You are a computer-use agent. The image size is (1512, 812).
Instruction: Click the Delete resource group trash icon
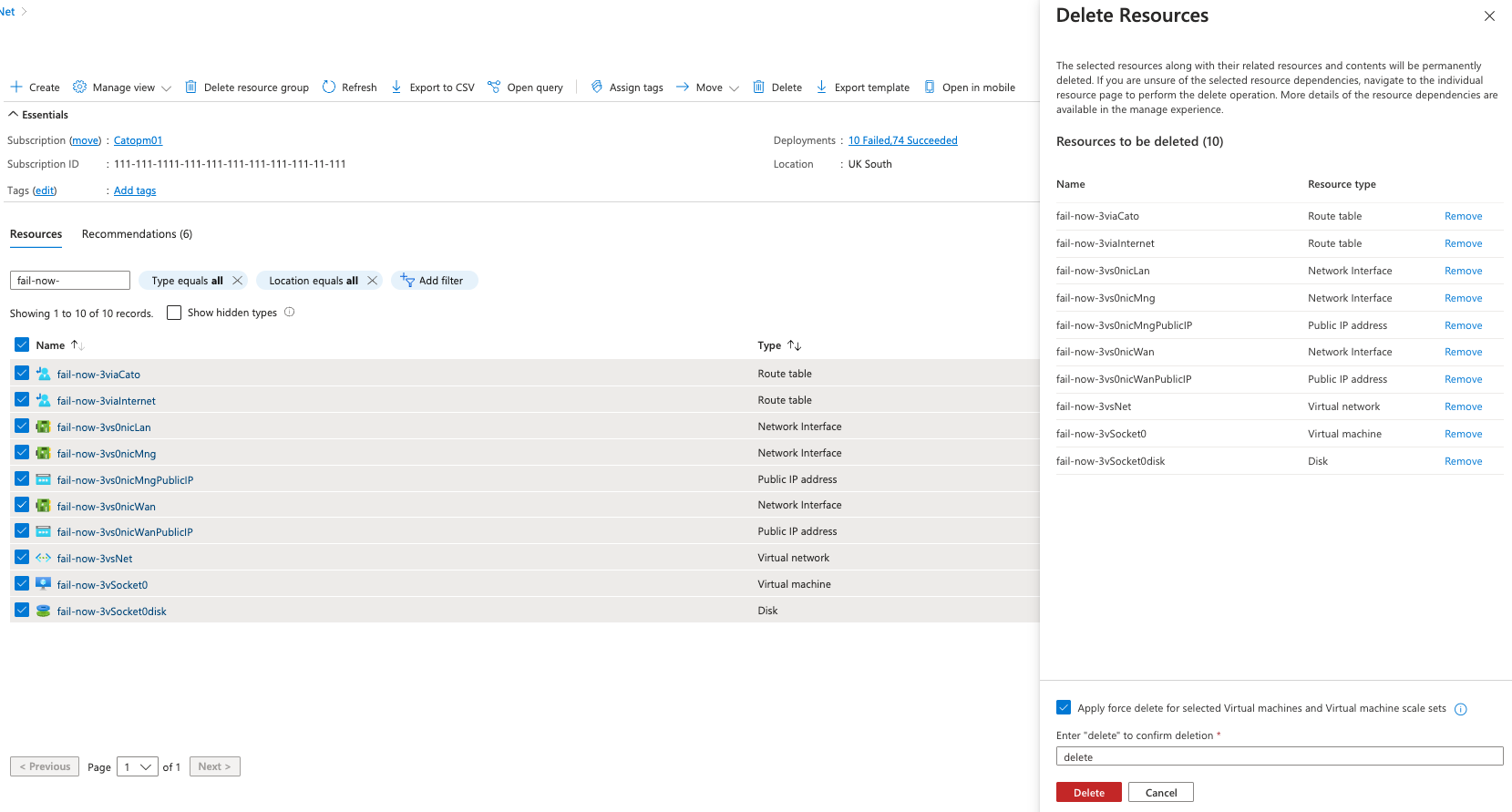click(191, 87)
